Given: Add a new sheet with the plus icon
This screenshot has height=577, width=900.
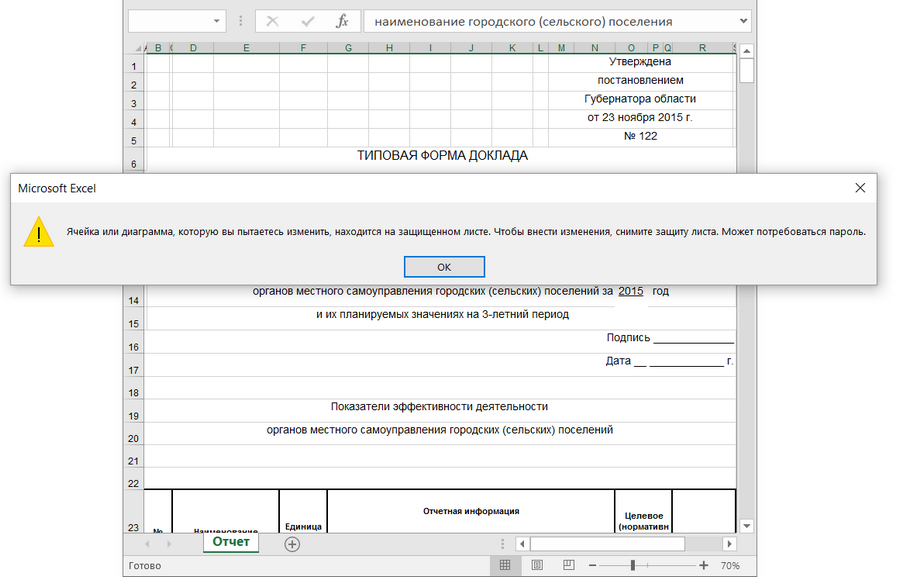Looking at the screenshot, I should [x=292, y=544].
